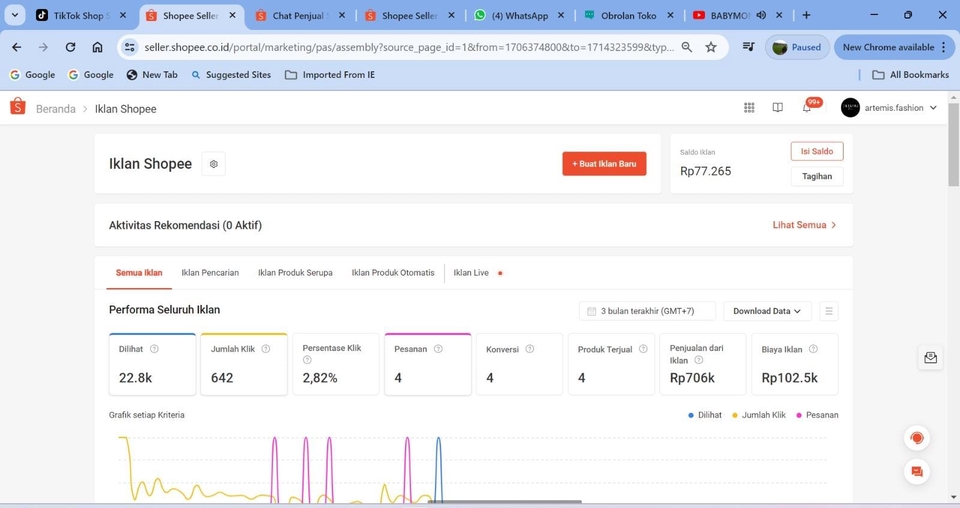Click the Isi Saldo button
The width and height of the screenshot is (960, 508).
pos(817,151)
